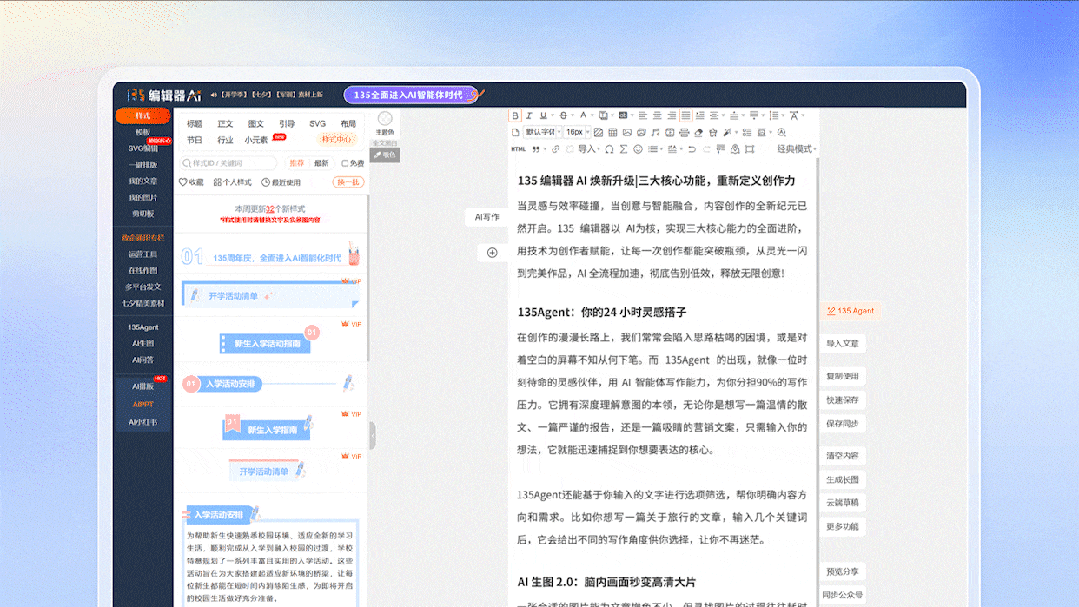1079x607 pixels.
Task: Click the 换一批 refresh styles button
Action: click(349, 181)
